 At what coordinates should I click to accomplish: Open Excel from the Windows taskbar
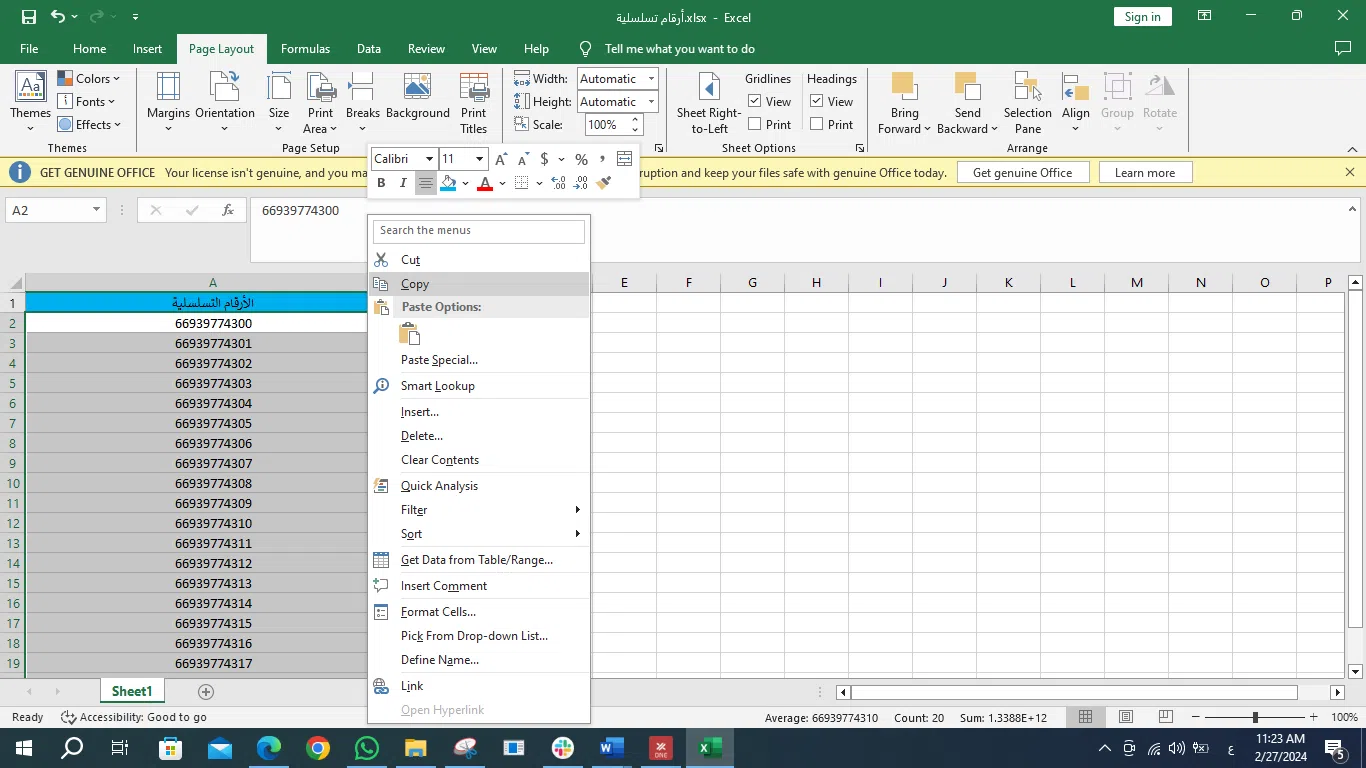[711, 748]
